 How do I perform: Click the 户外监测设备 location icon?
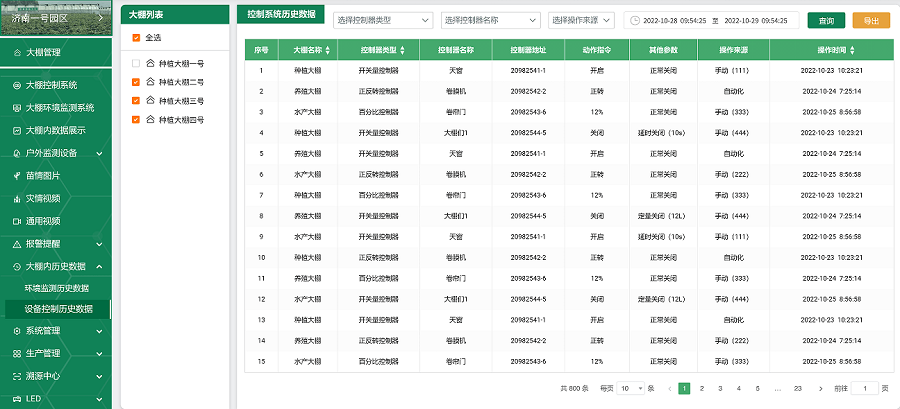(x=17, y=153)
